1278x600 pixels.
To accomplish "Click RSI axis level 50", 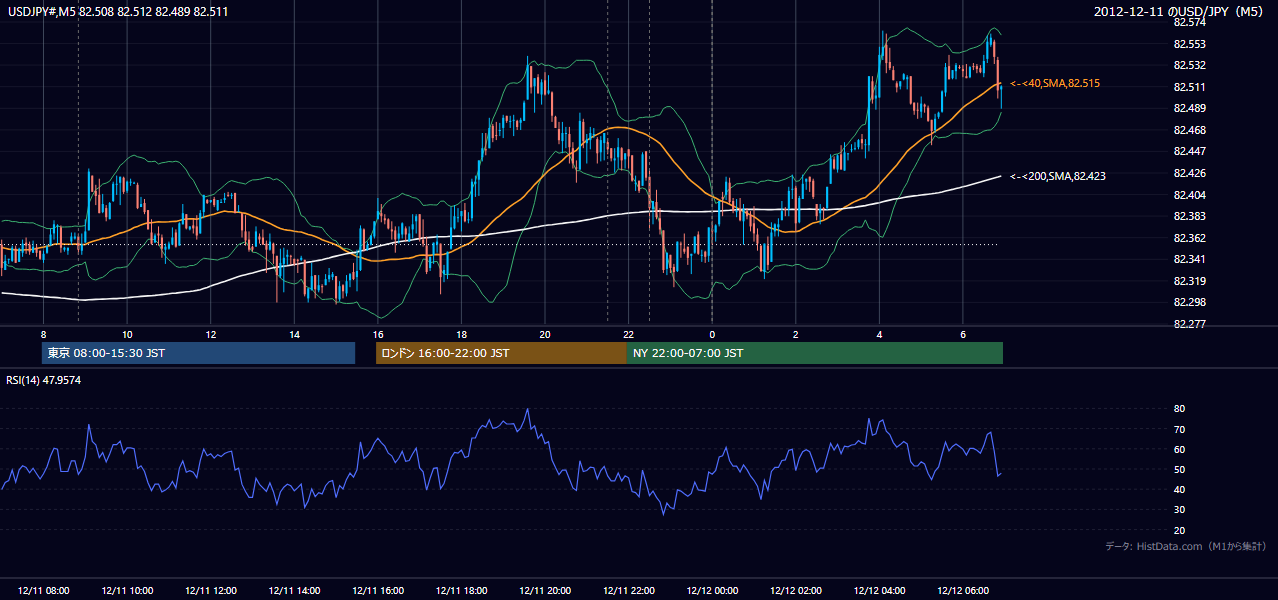I will click(1179, 469).
